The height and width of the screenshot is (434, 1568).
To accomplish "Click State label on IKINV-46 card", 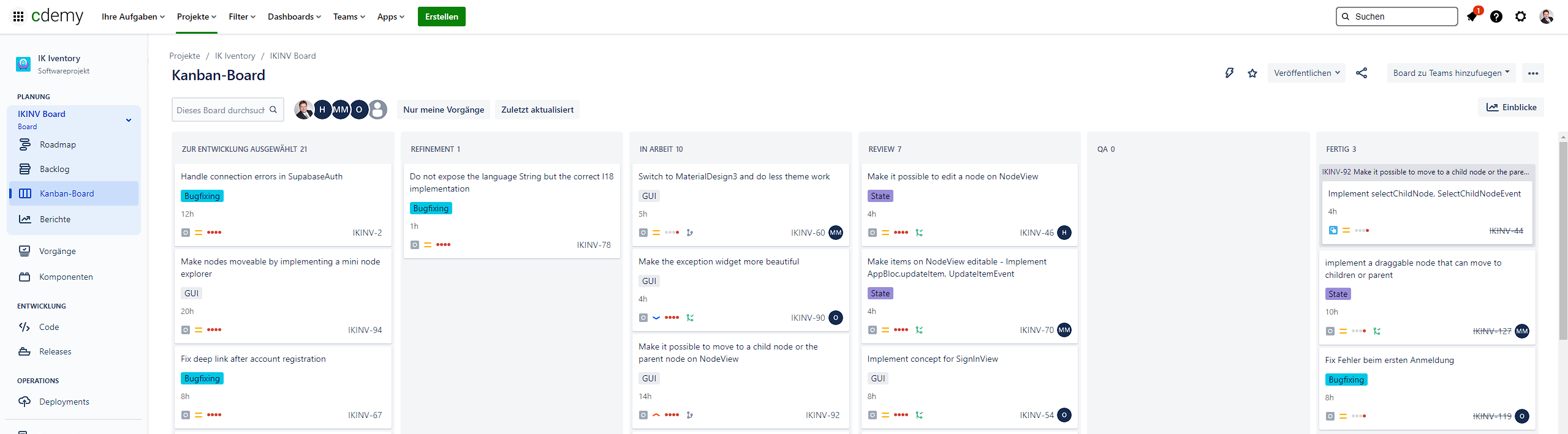I will click(880, 196).
